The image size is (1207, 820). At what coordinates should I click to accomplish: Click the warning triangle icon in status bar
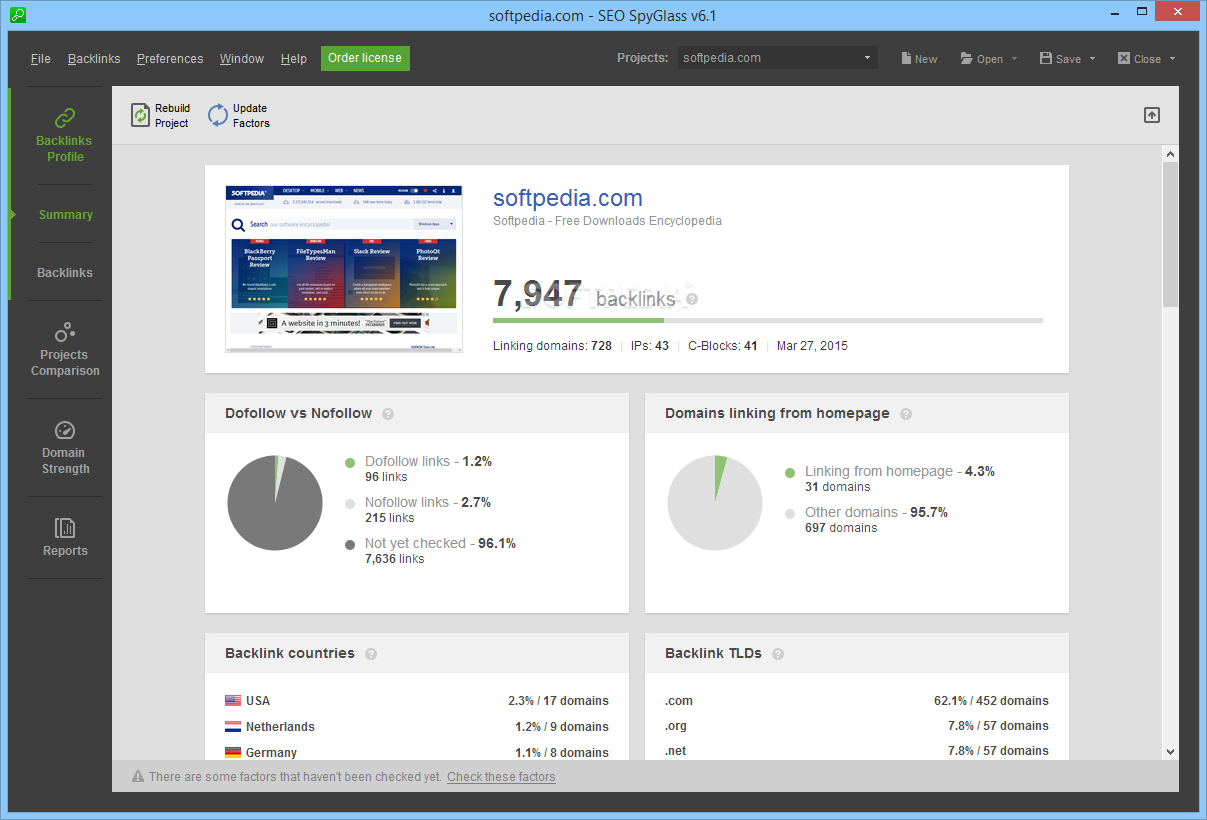[138, 777]
